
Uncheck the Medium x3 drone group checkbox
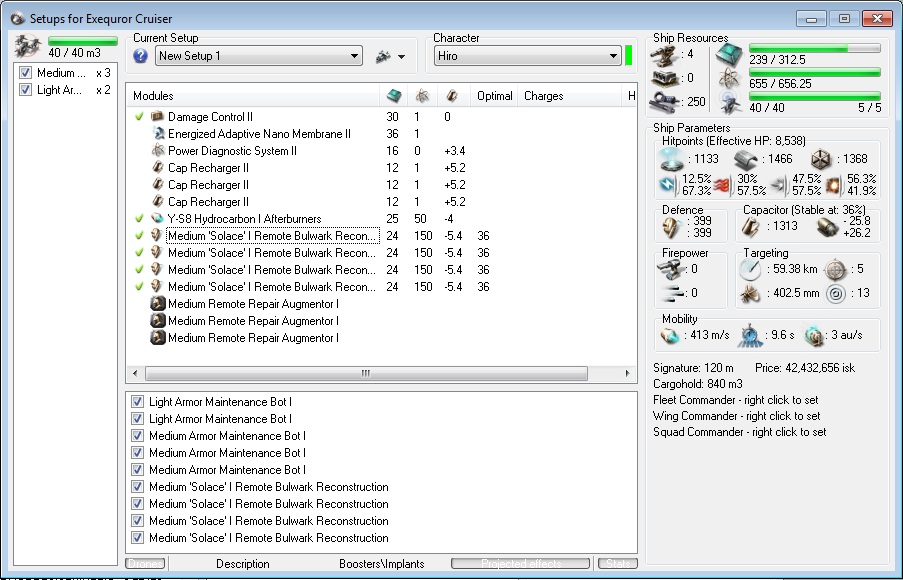25,73
